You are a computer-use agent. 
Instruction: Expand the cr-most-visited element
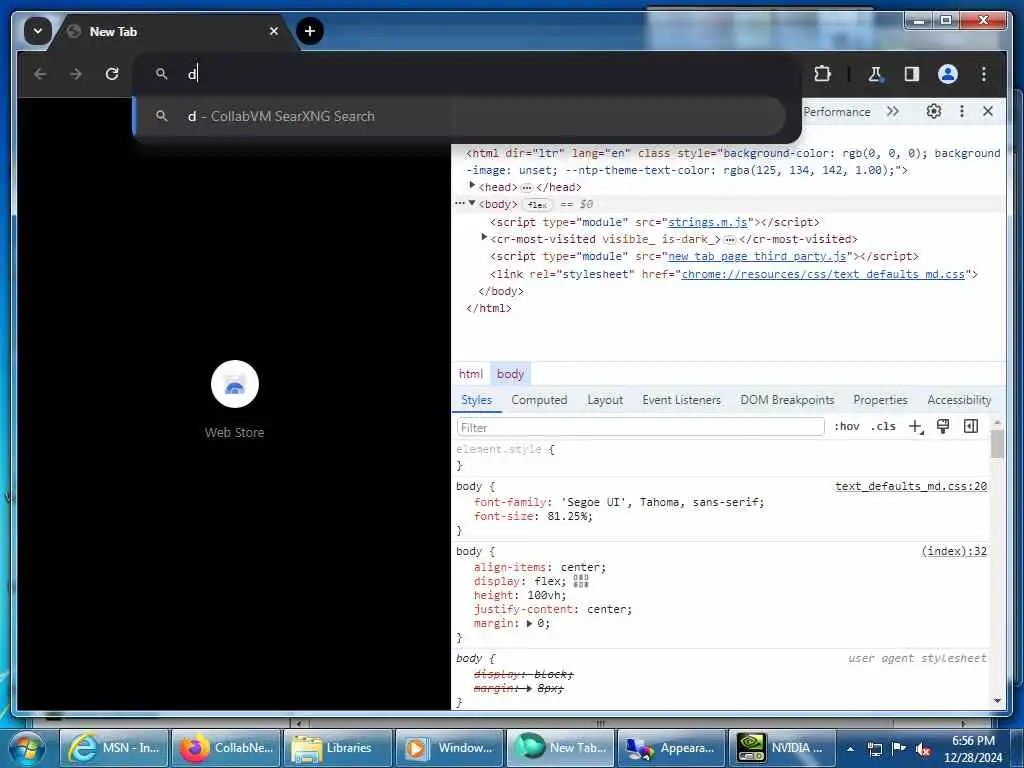click(484, 238)
